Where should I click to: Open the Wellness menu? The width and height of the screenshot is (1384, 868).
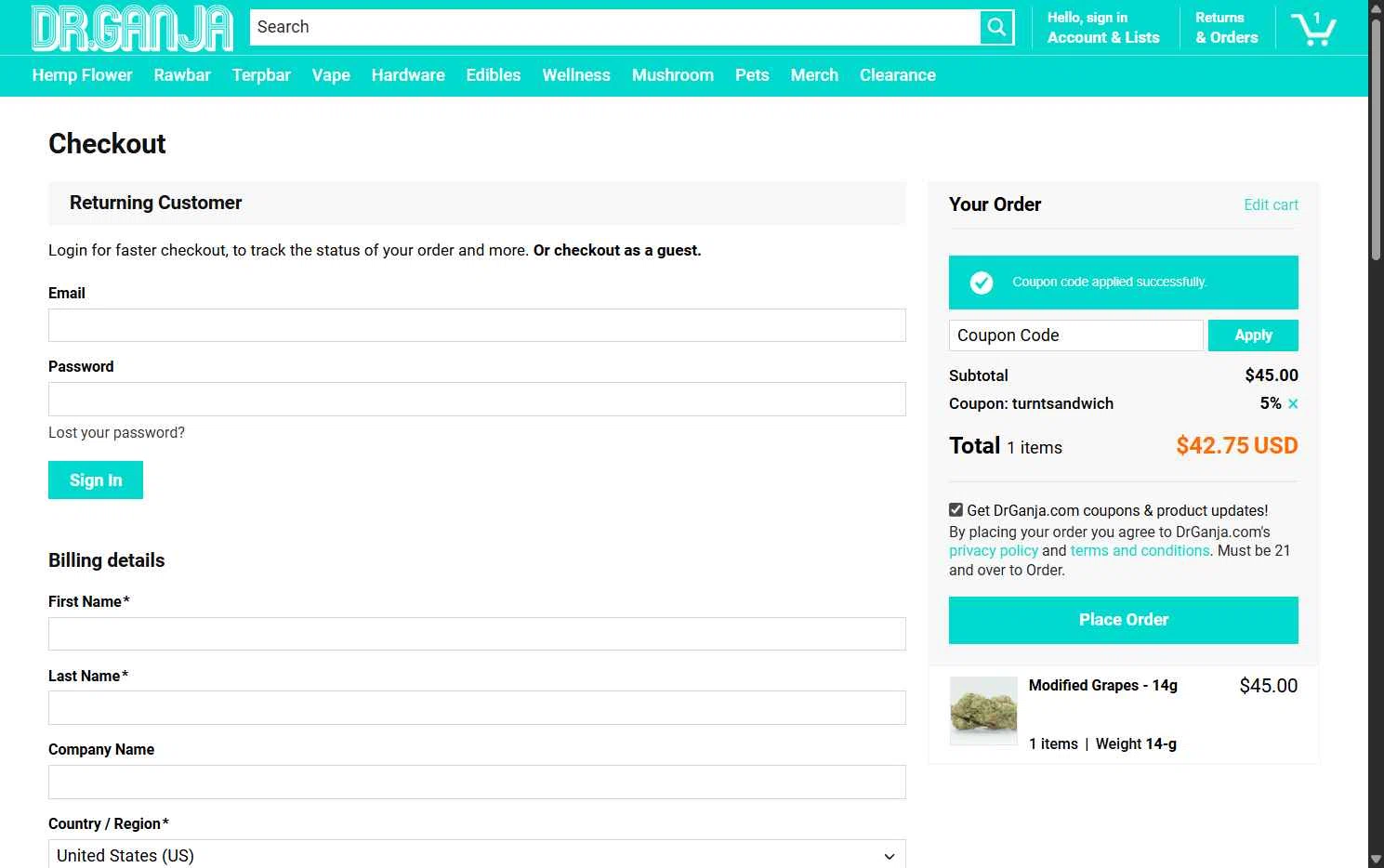click(576, 75)
